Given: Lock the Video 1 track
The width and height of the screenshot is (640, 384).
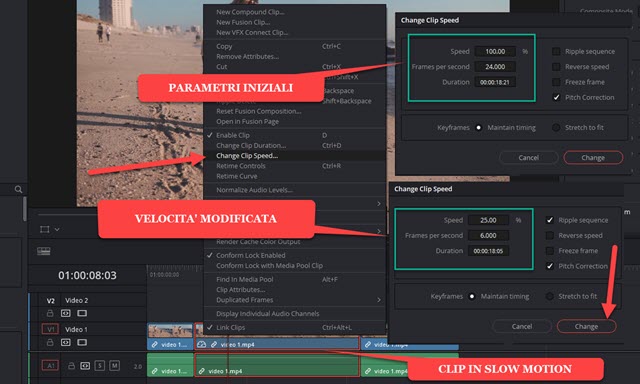Looking at the screenshot, I should click(50, 342).
